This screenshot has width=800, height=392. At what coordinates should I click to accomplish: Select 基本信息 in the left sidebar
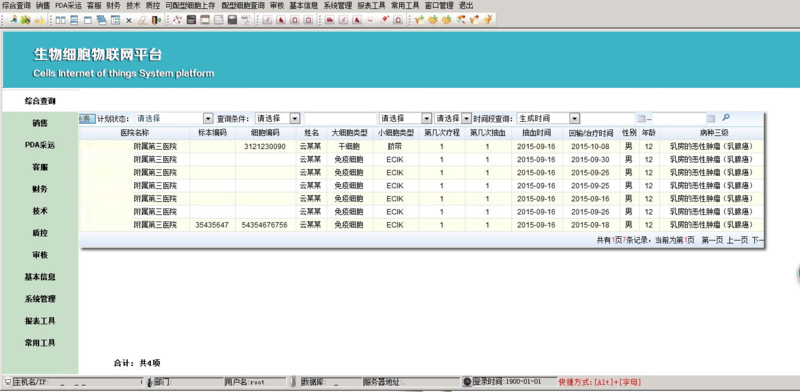click(40, 277)
